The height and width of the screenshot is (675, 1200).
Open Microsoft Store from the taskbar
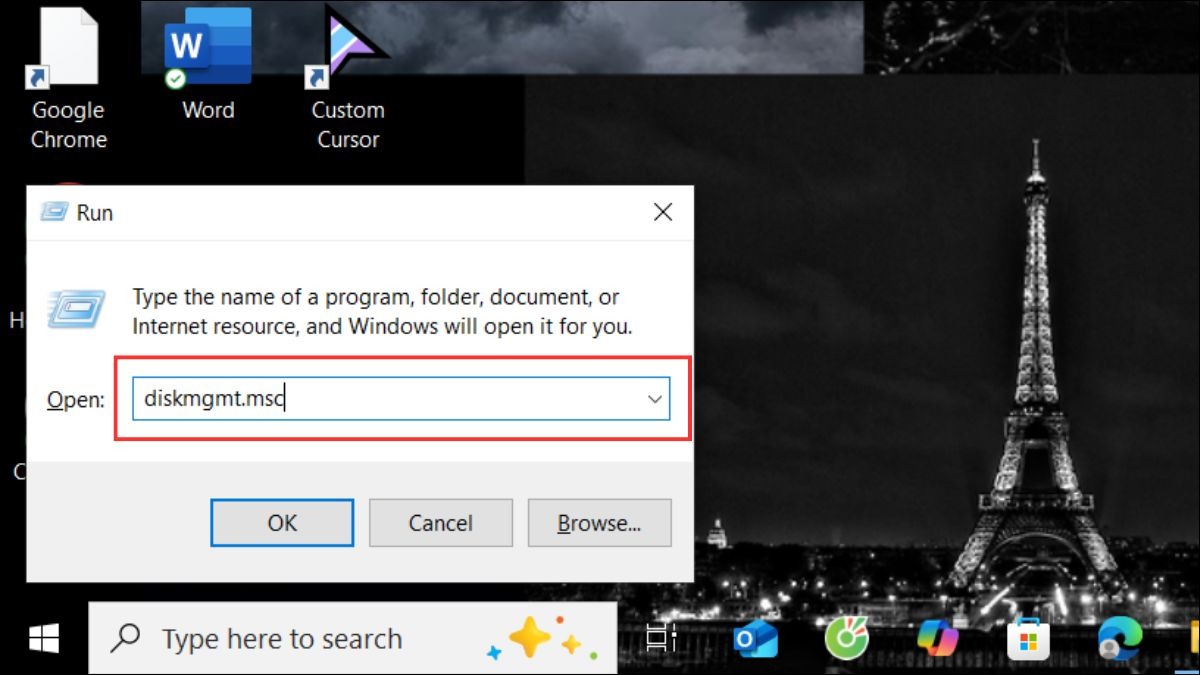pyautogui.click(x=1029, y=639)
